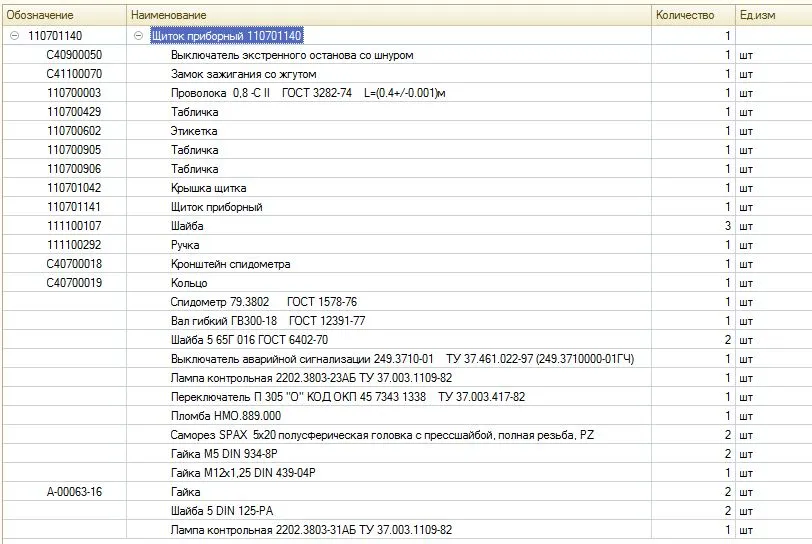Click the Ед.изм column header
The width and height of the screenshot is (812, 544).
774,15
